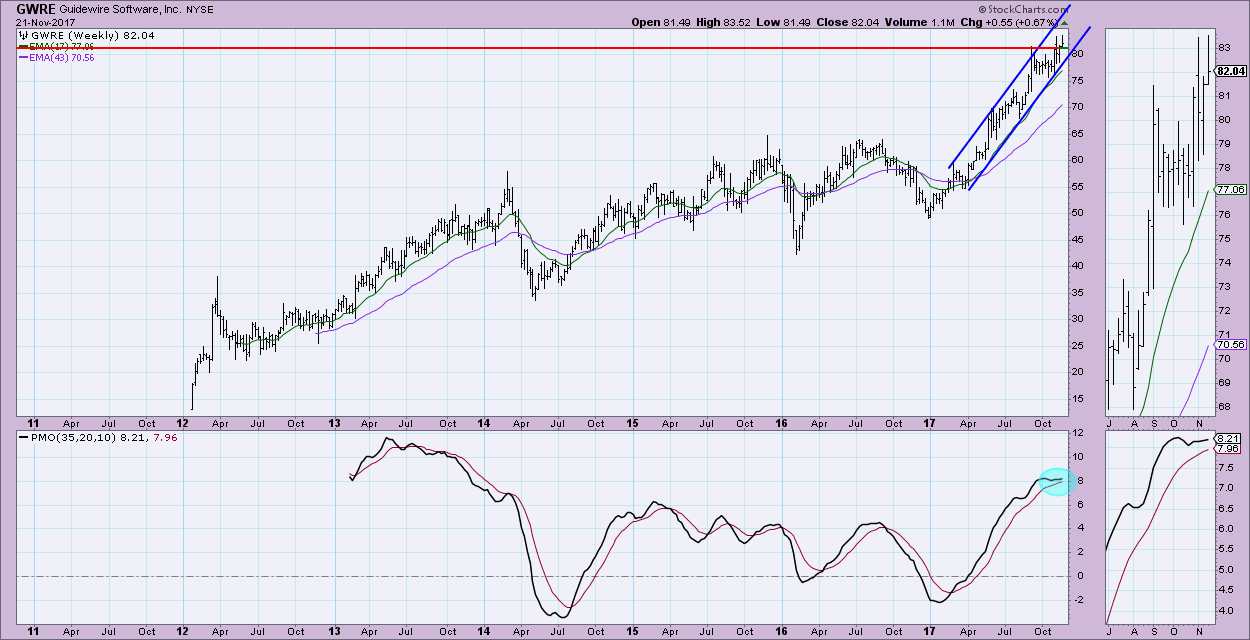Click the purple EMA(43) legend line marker
Screen dimensions: 1250x640
(x=23, y=58)
